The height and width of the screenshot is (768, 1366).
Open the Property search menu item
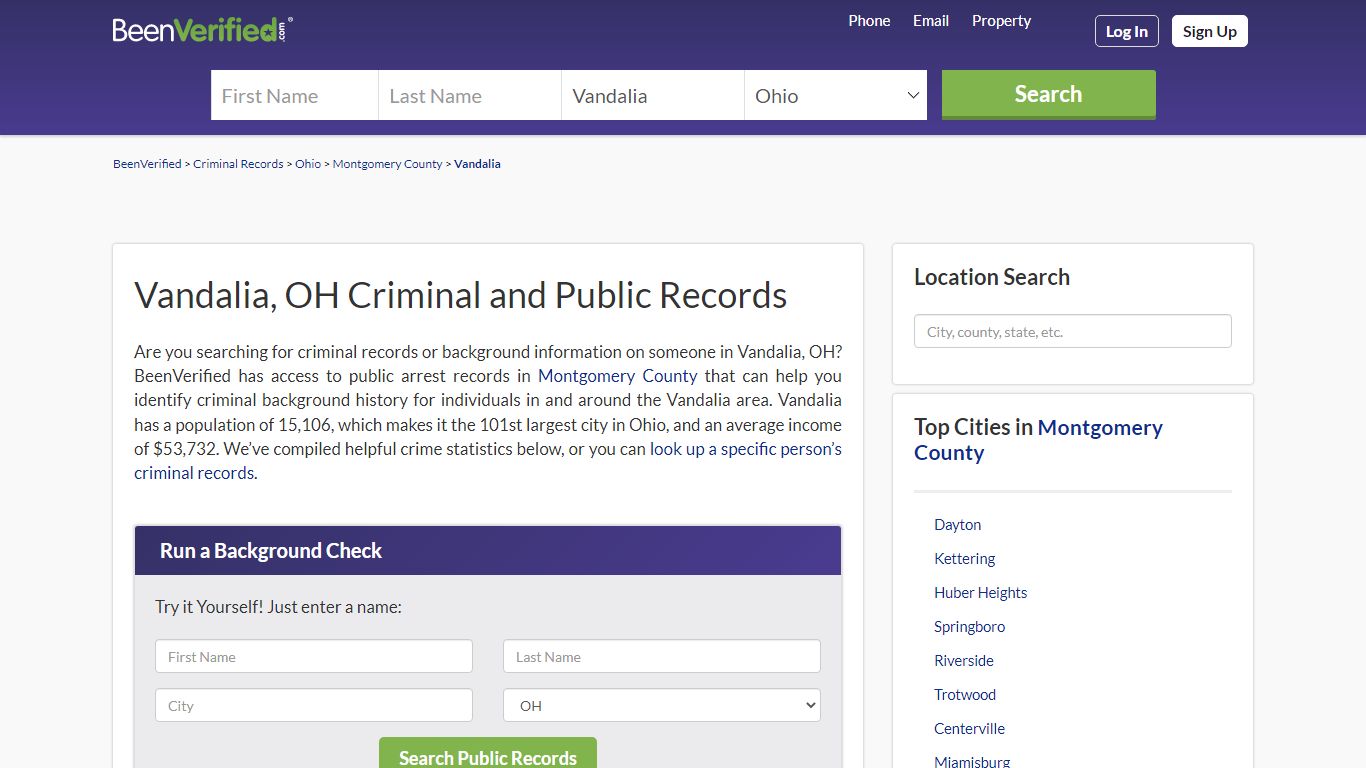[x=1001, y=21]
